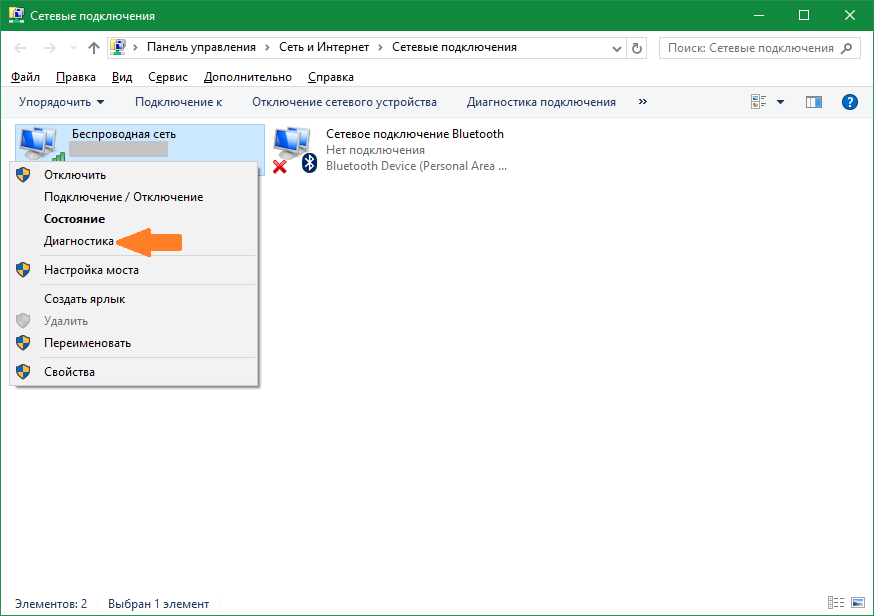Click the Up one level arrow
Viewport: 874px width, 616px height.
pyautogui.click(x=94, y=48)
